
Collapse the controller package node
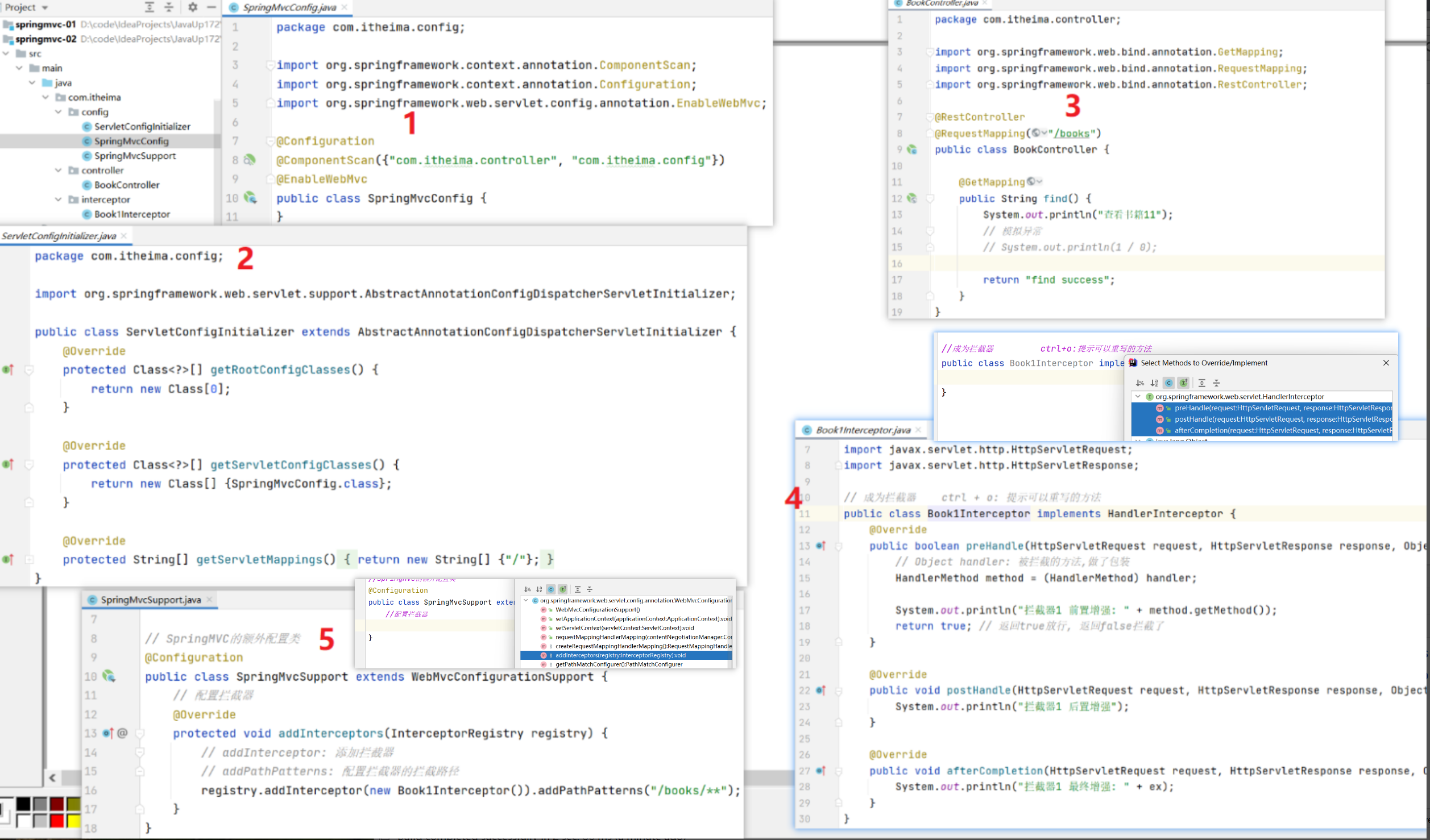click(59, 170)
